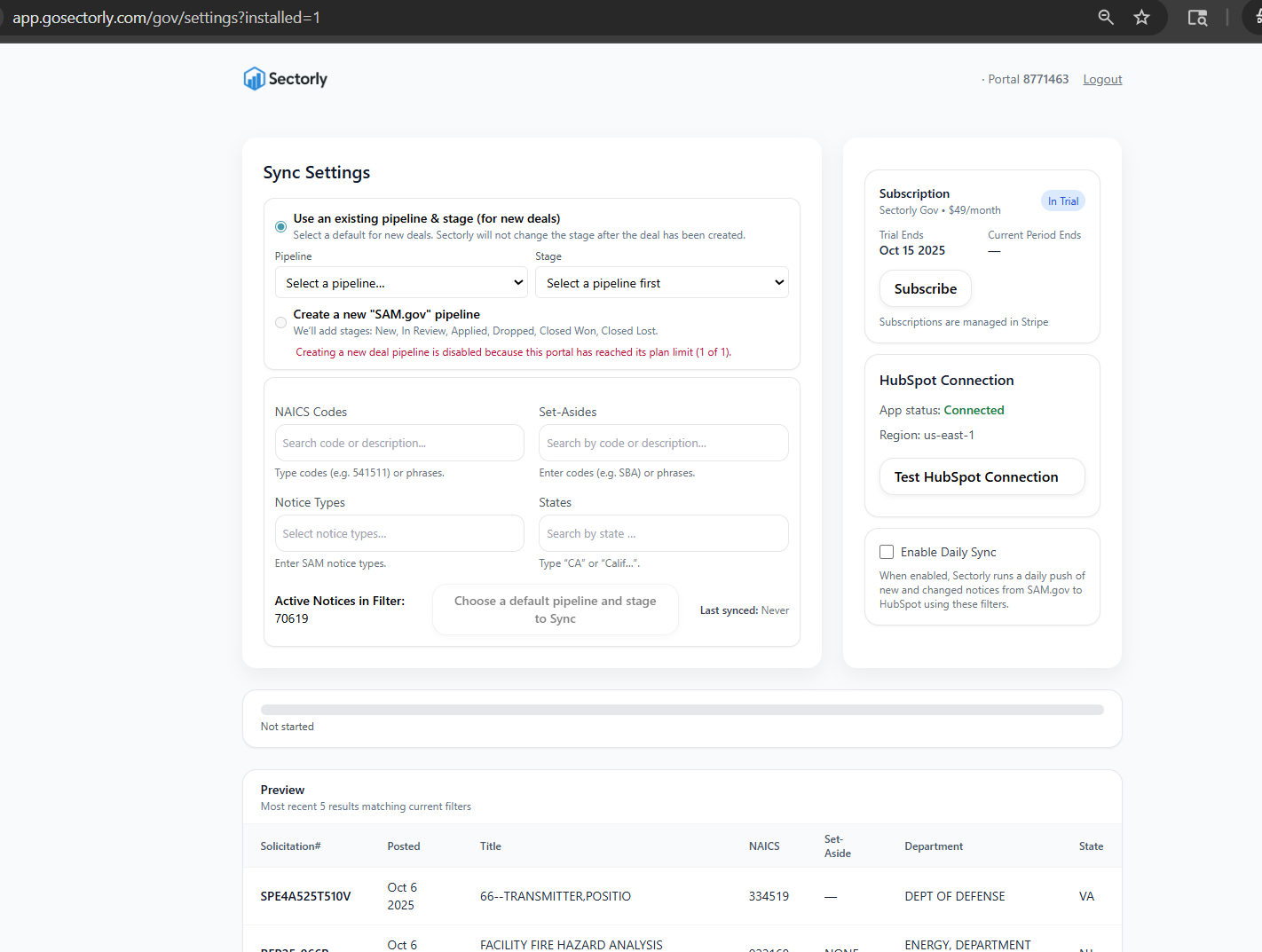The height and width of the screenshot is (952, 1262).
Task: Focus the NAICS Codes search field
Action: pyautogui.click(x=399, y=443)
